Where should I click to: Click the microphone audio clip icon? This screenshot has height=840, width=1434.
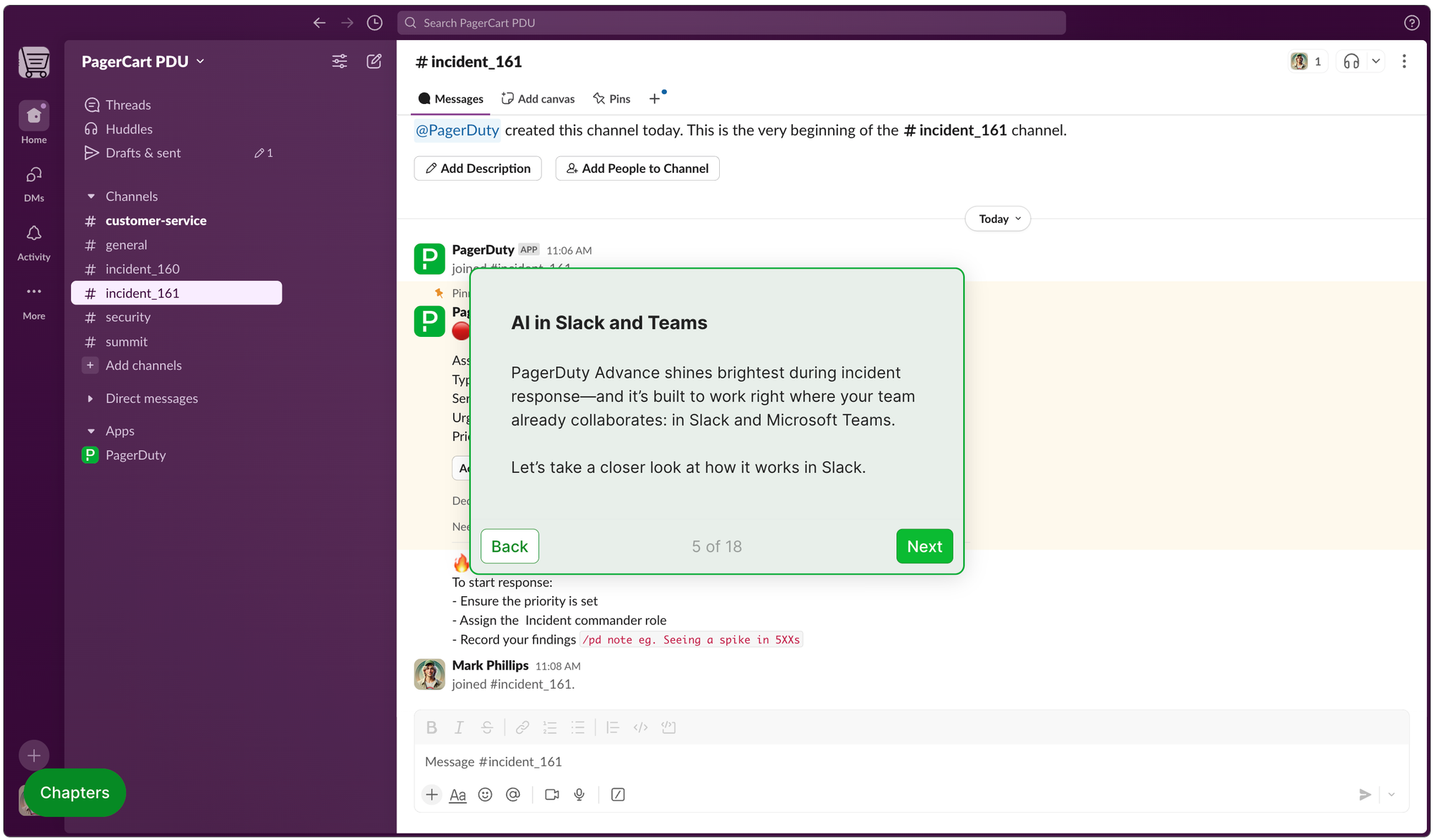point(579,794)
